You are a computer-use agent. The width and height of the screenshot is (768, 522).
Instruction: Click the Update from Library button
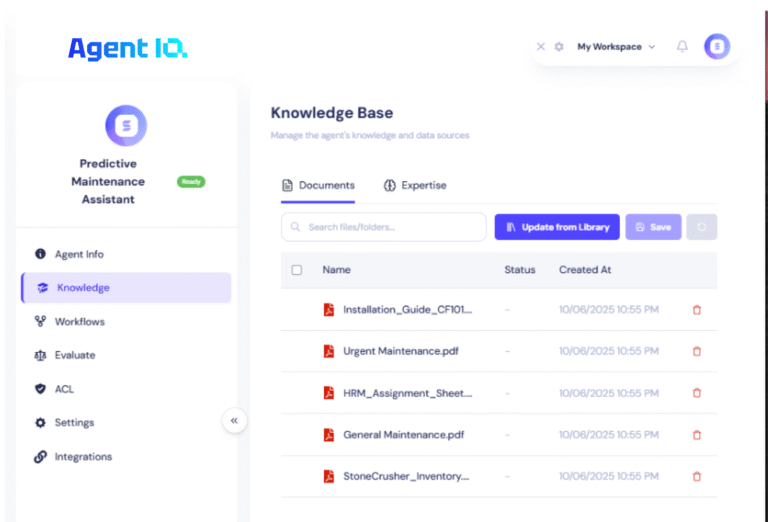pyautogui.click(x=557, y=227)
